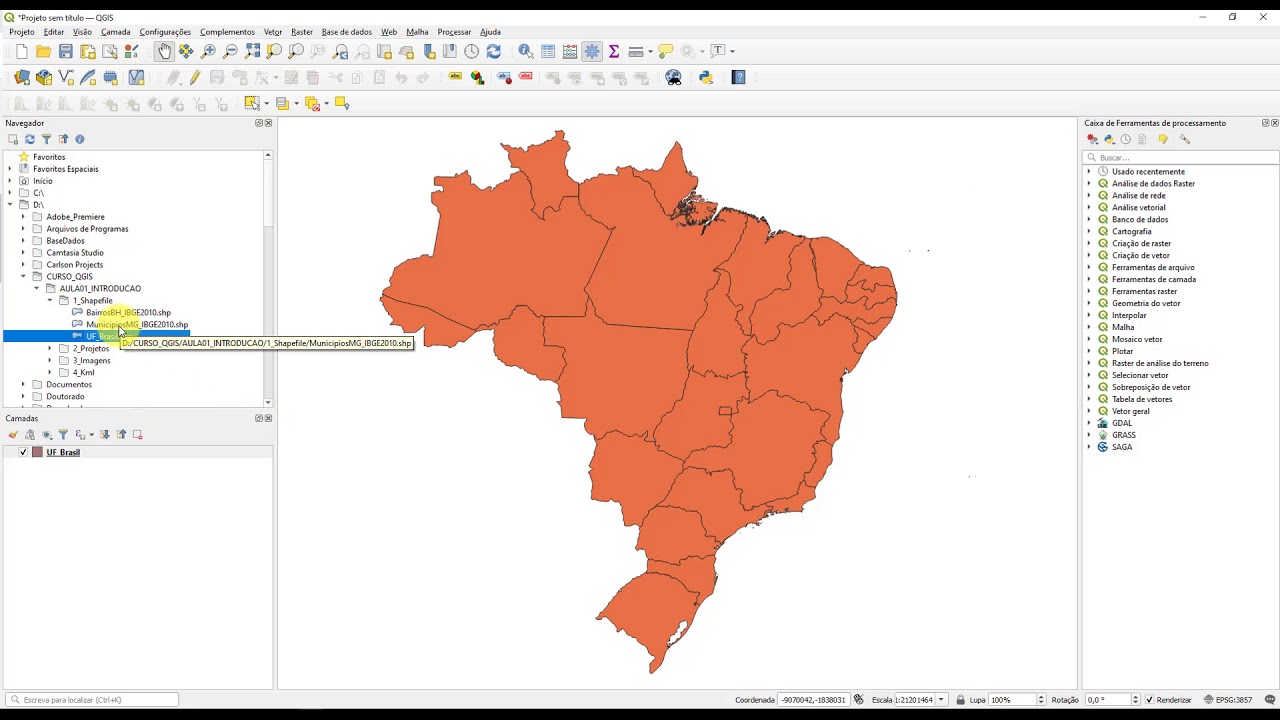The width and height of the screenshot is (1280, 720).
Task: Select Favoritos Espaciais in browser
Action: point(65,169)
